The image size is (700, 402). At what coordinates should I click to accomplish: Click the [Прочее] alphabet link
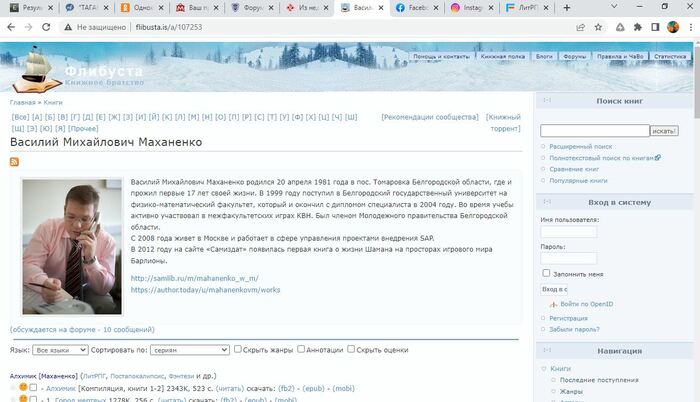(83, 129)
